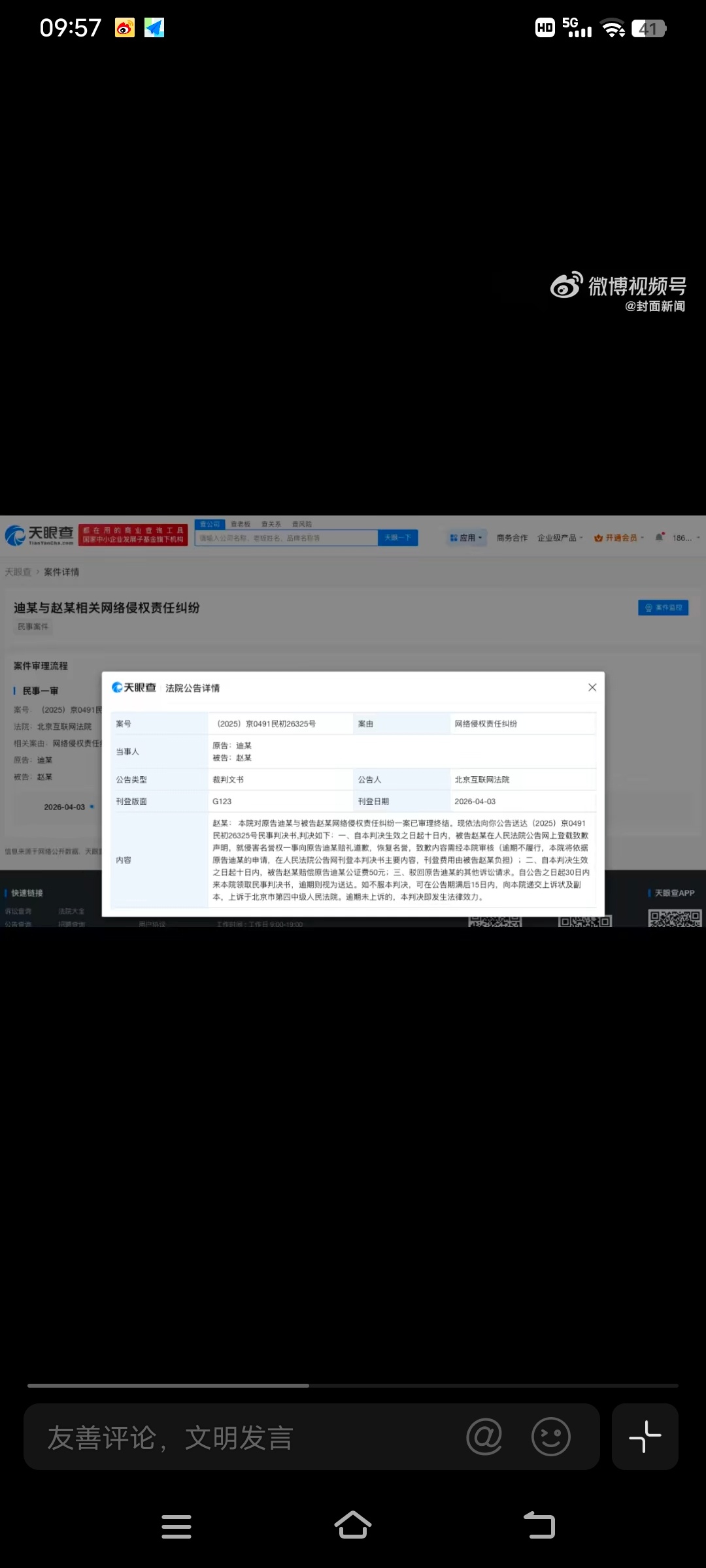706x1568 pixels.
Task: Click 北京互联网法院 in the 公告人 cell
Action: coord(482,779)
